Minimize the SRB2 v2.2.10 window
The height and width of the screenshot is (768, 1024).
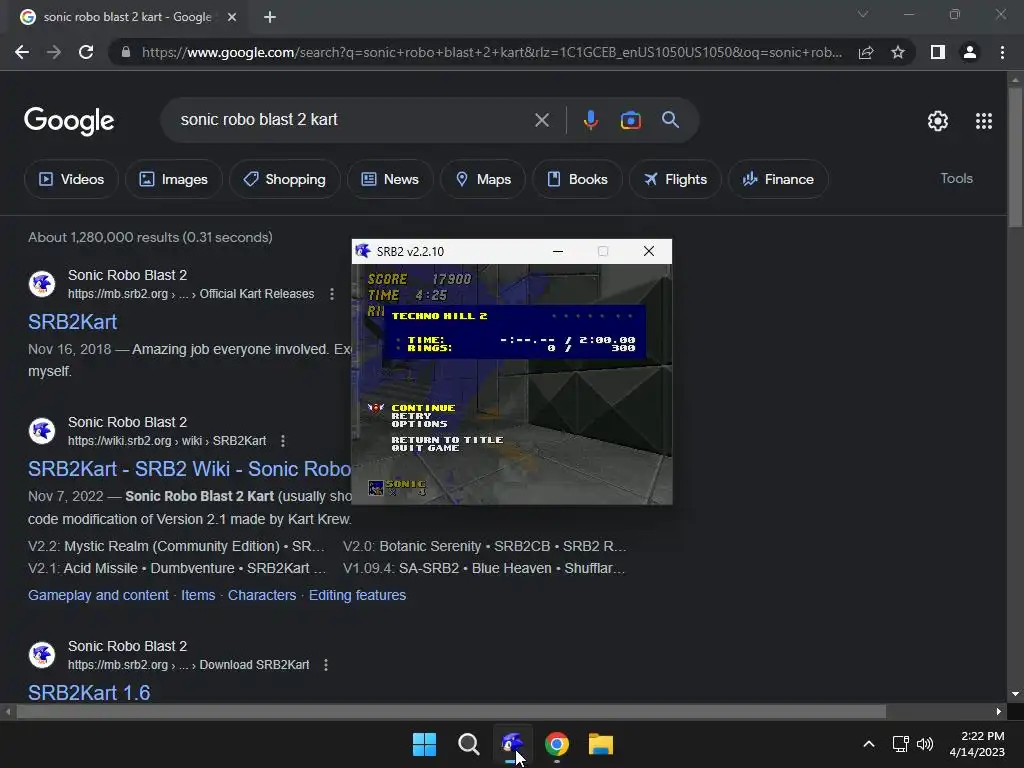tap(558, 251)
